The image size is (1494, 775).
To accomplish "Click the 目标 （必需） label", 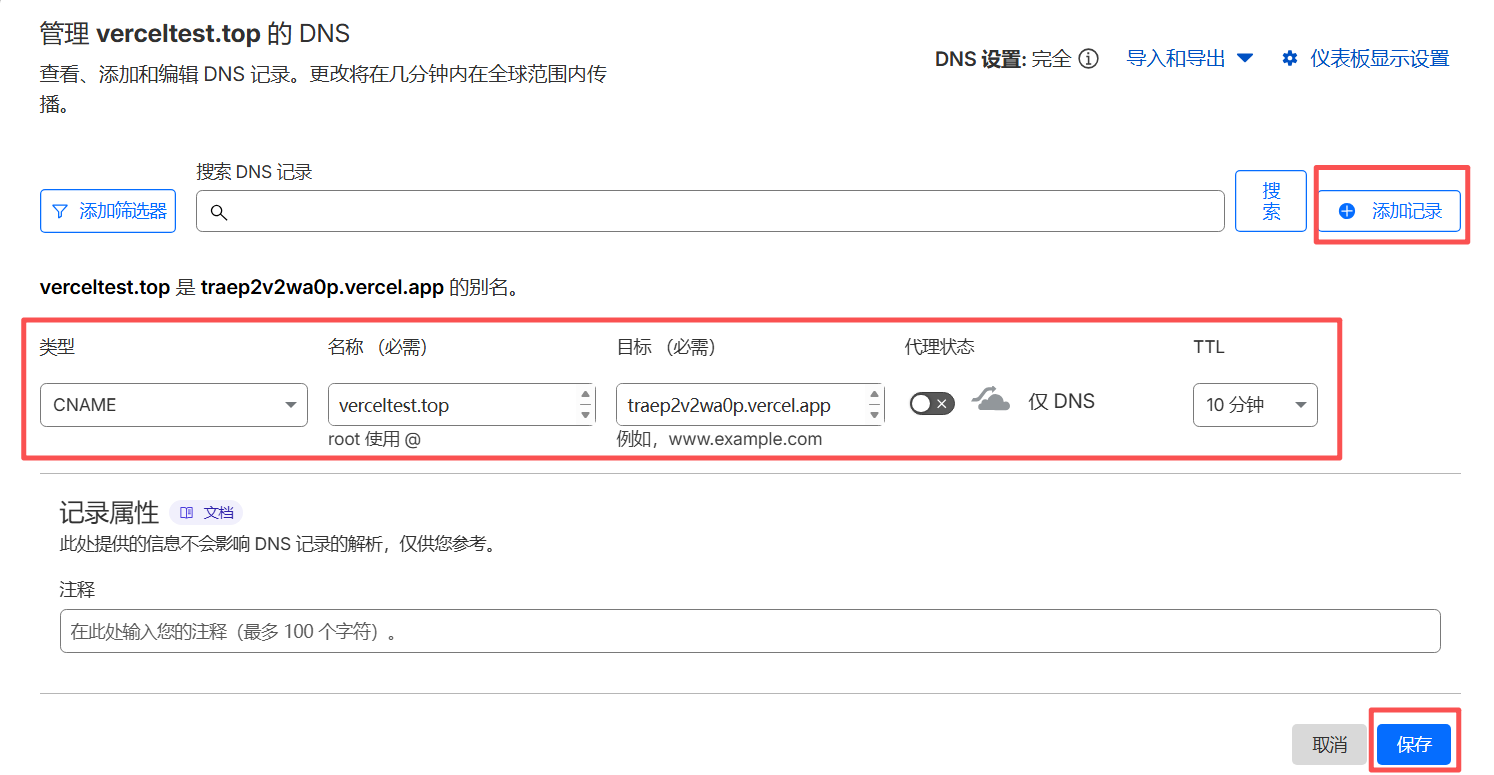I will (666, 347).
